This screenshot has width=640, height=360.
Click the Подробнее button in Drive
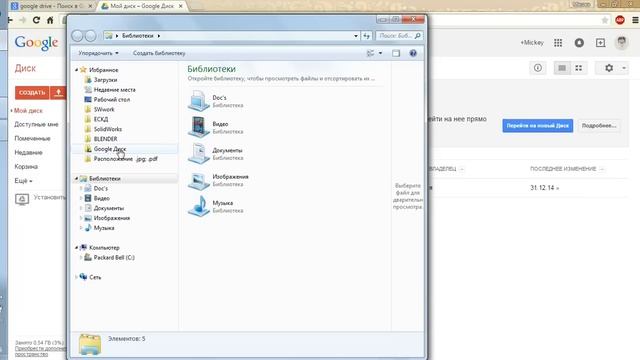[599, 126]
